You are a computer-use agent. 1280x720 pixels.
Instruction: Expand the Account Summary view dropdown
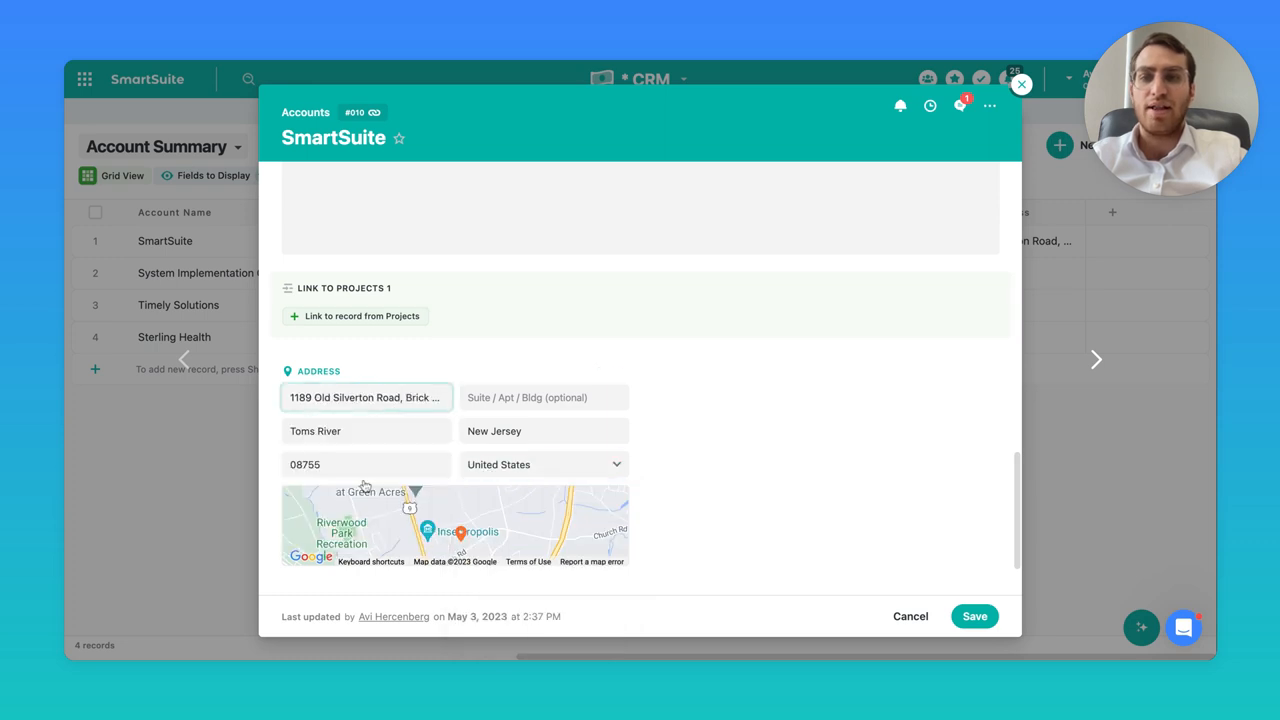coord(238,147)
